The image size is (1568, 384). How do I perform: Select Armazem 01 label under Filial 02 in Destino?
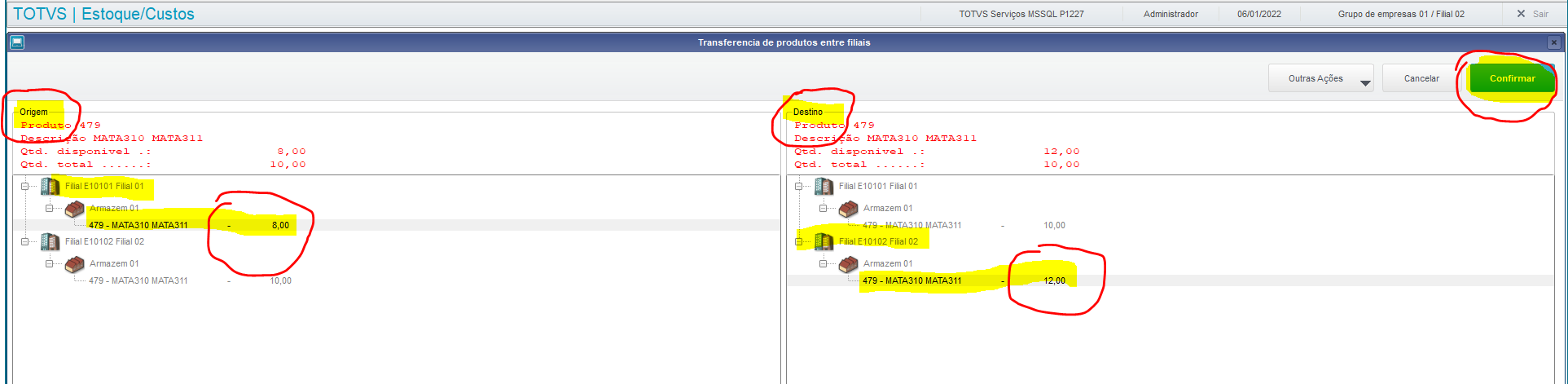click(x=888, y=263)
